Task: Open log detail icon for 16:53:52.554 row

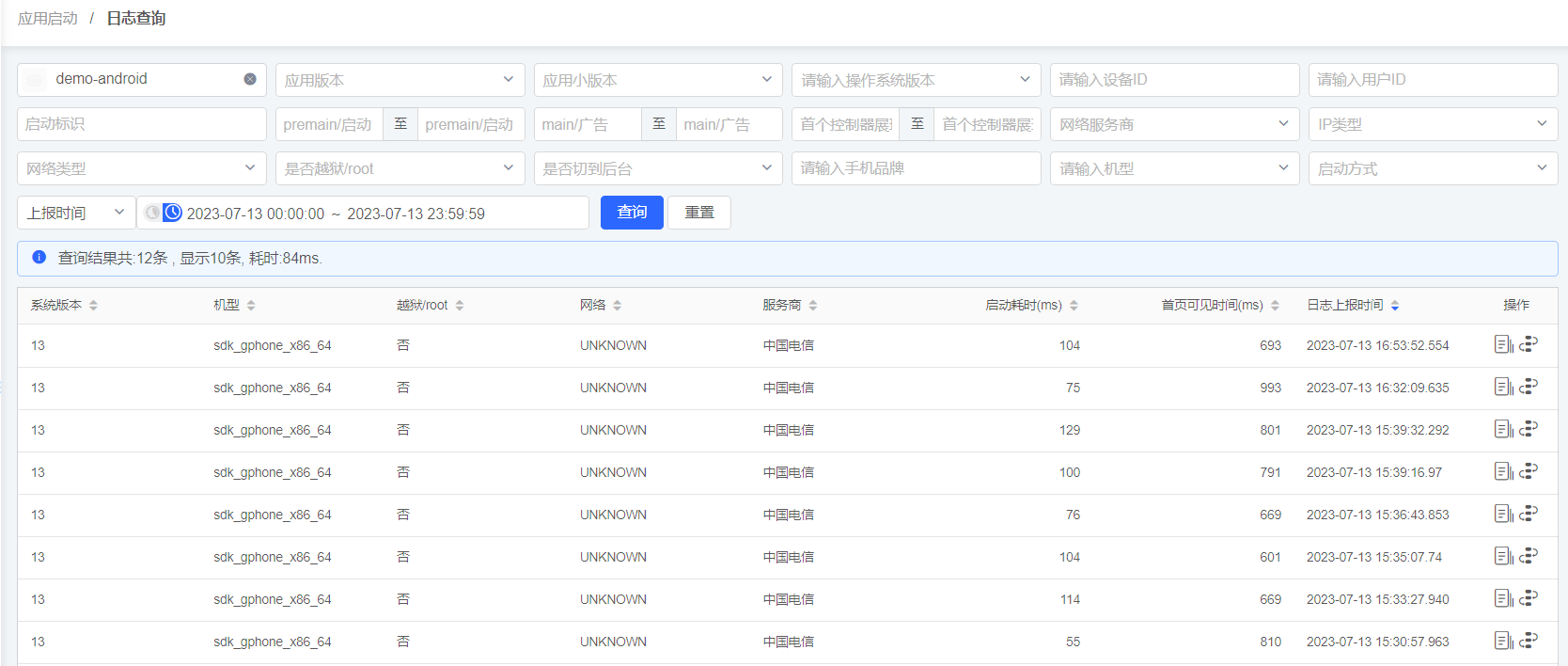Action: [x=1503, y=344]
